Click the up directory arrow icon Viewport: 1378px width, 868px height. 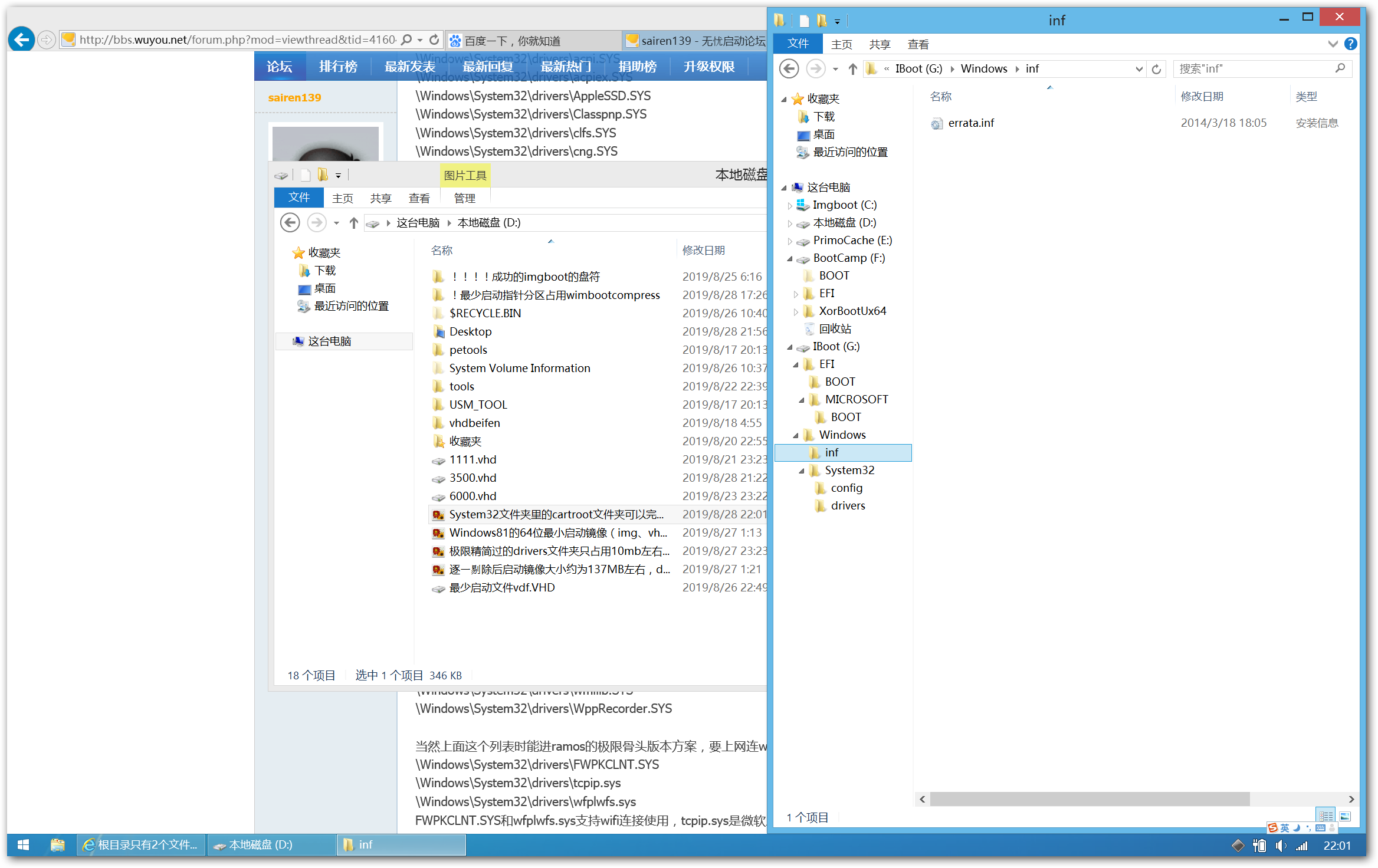coord(850,68)
